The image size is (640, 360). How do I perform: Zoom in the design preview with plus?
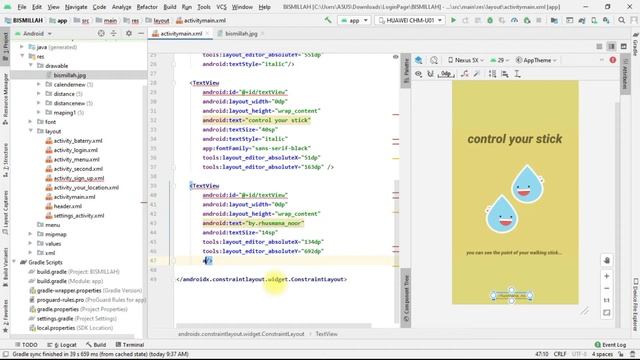tap(607, 276)
